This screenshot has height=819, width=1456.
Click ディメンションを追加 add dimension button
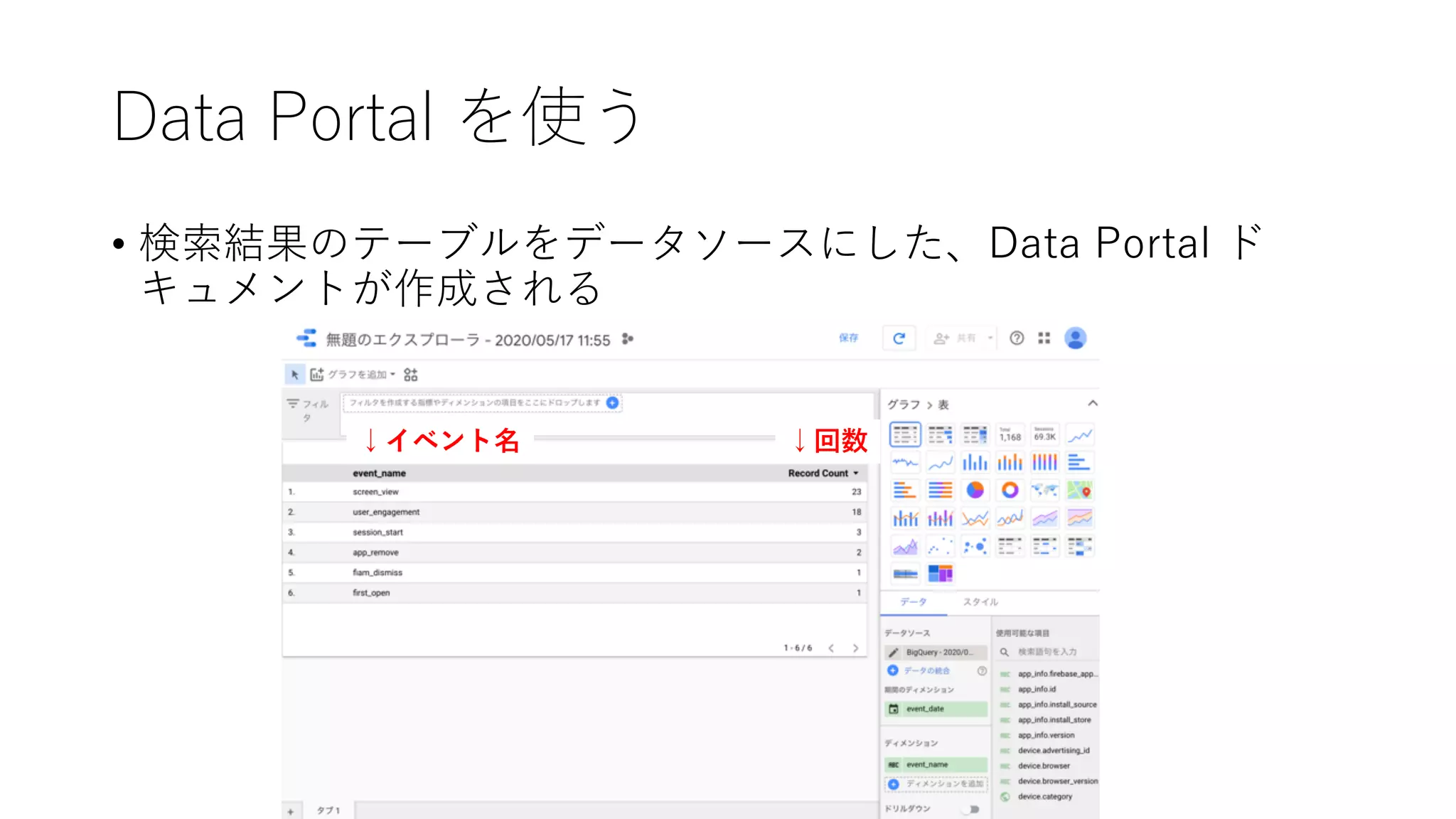point(936,784)
